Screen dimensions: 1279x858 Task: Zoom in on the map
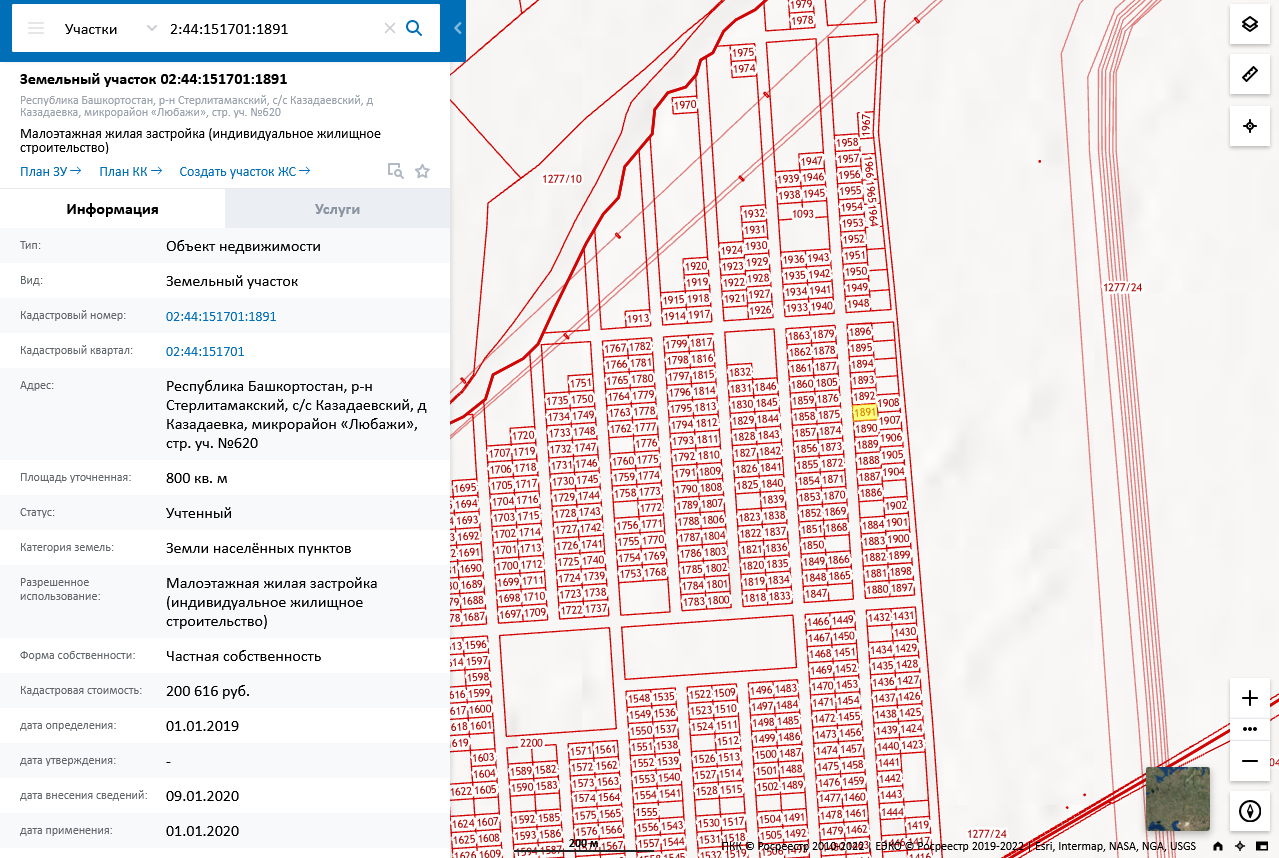point(1249,698)
